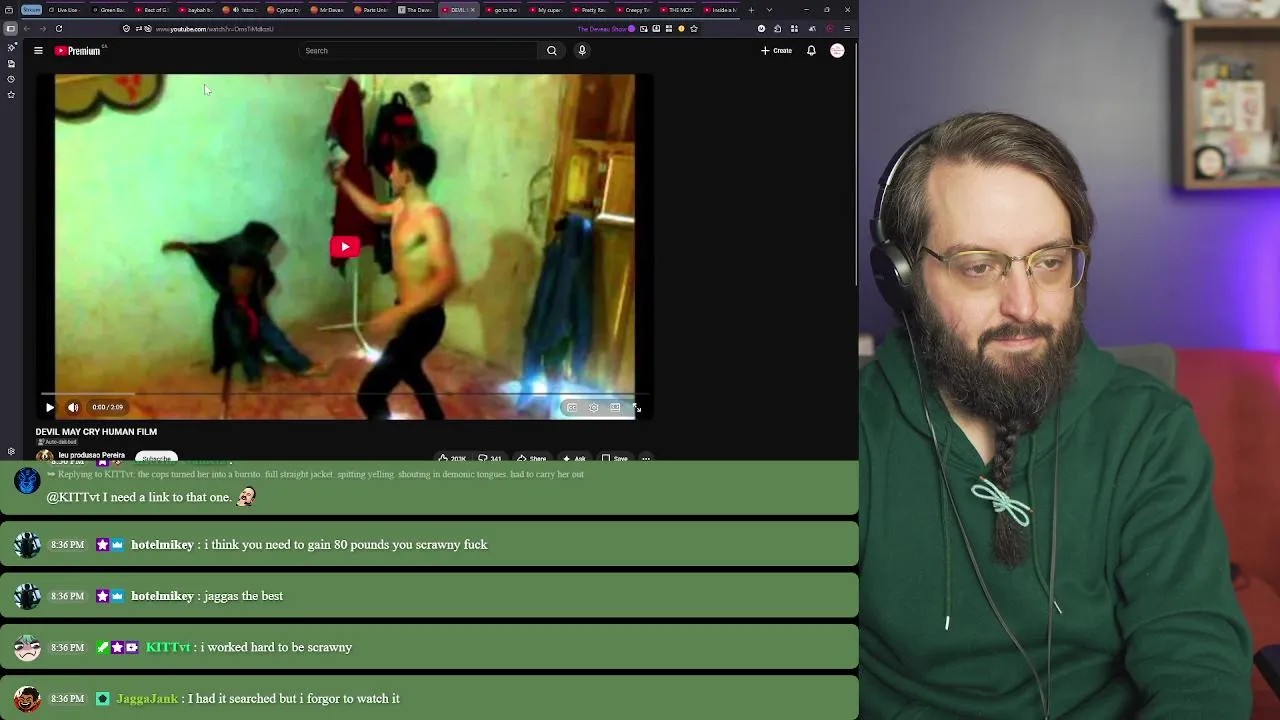The width and height of the screenshot is (1280, 720).
Task: Open the extensions puzzle icon in toolbar
Action: (777, 29)
